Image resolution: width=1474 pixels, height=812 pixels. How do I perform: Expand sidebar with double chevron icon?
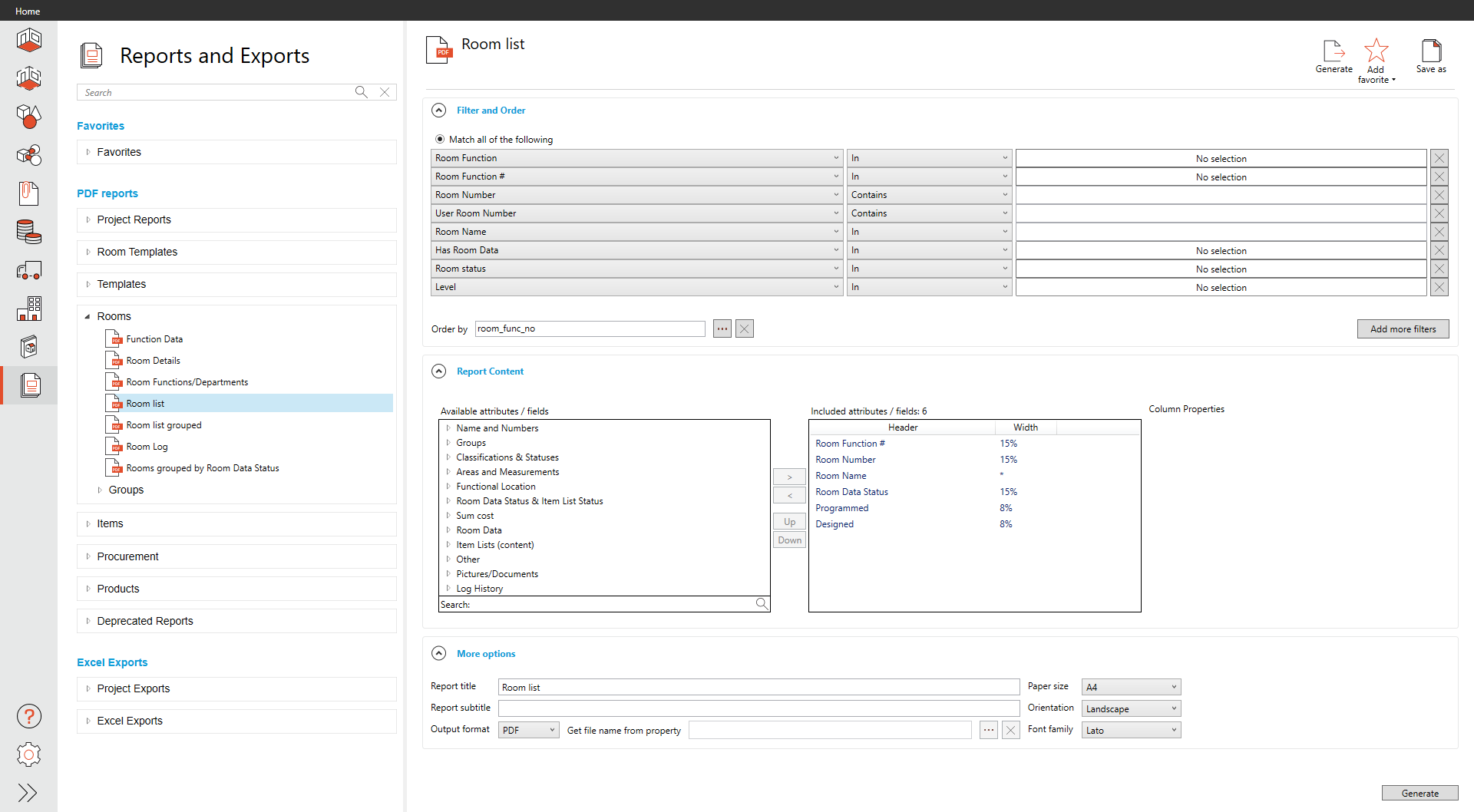28,793
